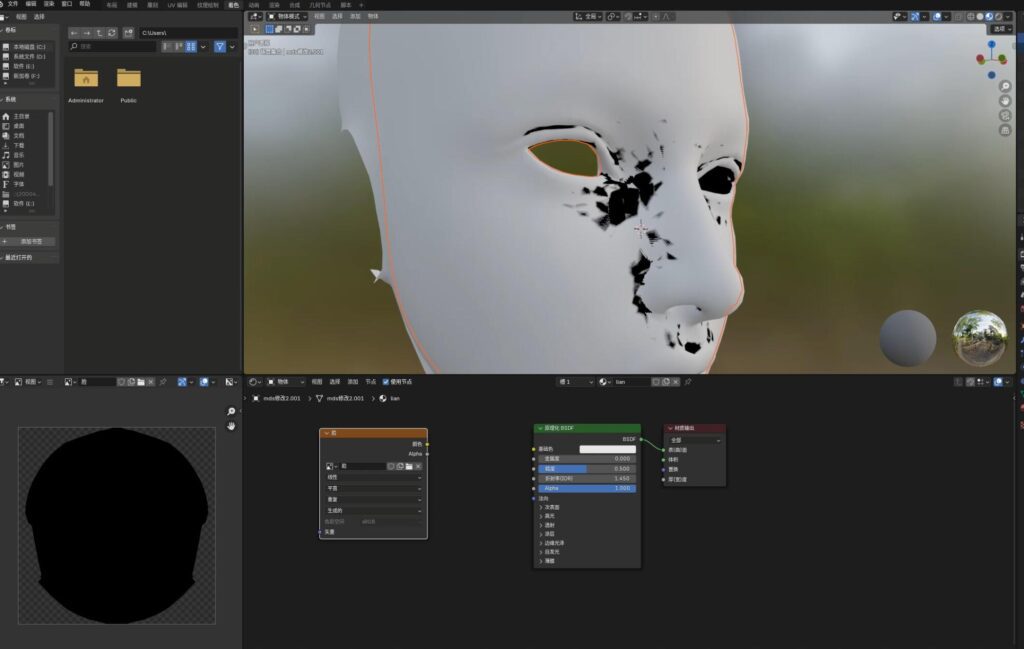Click the 基础色 color swatch

tap(607, 449)
